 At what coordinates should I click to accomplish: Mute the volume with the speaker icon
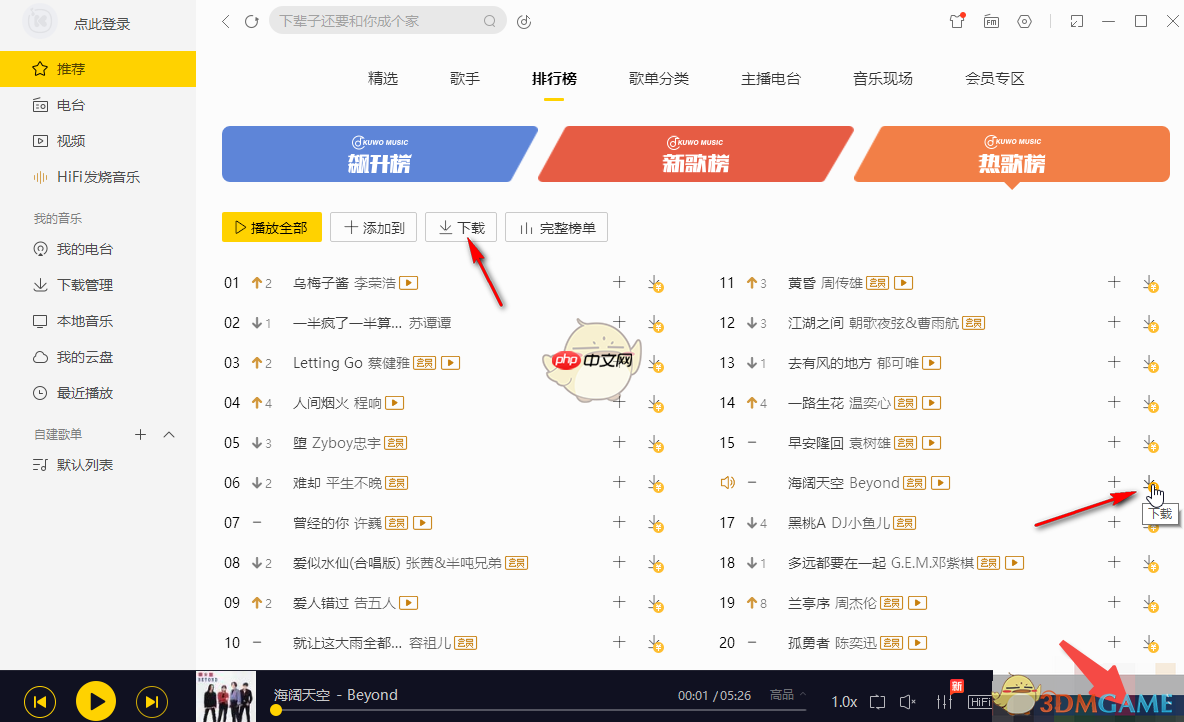(907, 702)
